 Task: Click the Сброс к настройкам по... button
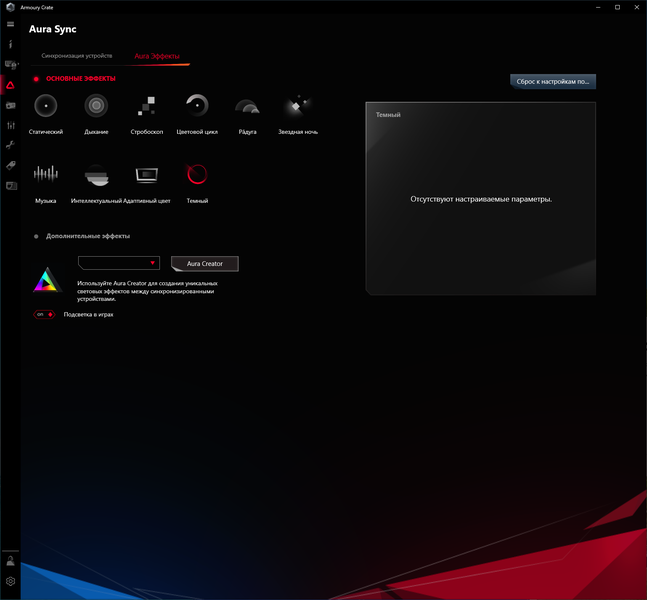pos(553,82)
